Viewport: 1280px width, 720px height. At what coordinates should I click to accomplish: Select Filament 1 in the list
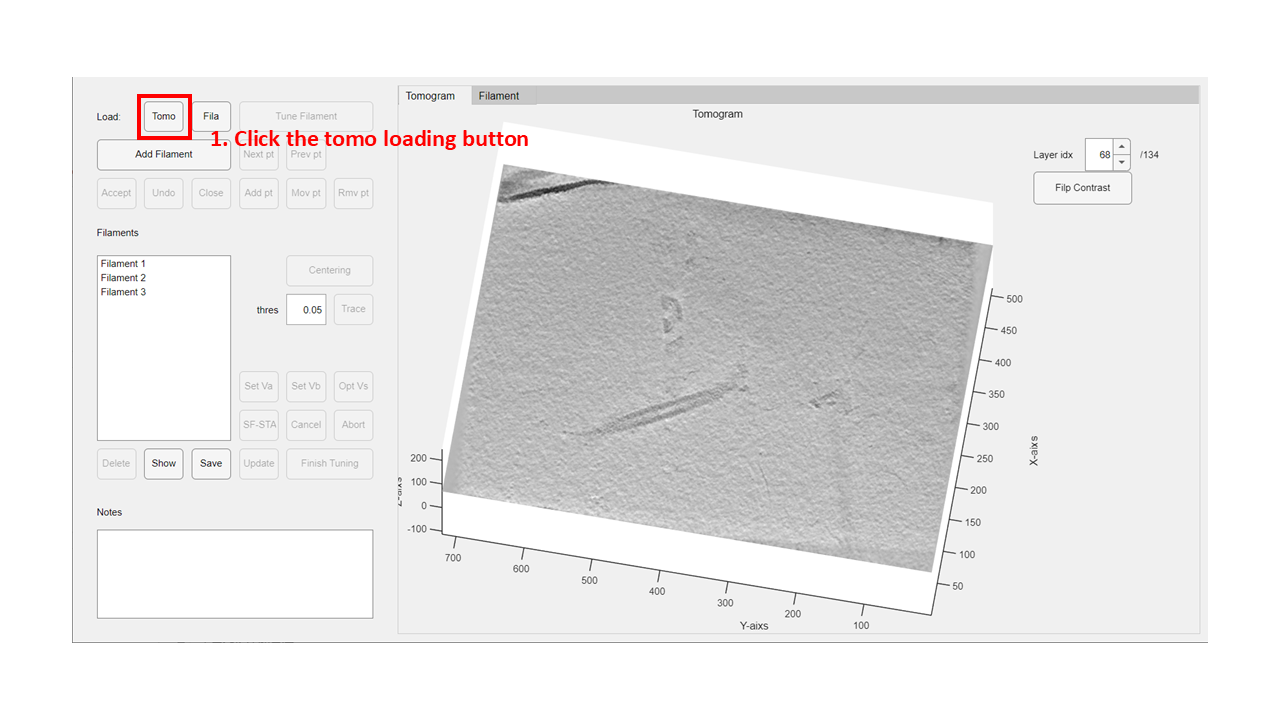click(x=164, y=264)
